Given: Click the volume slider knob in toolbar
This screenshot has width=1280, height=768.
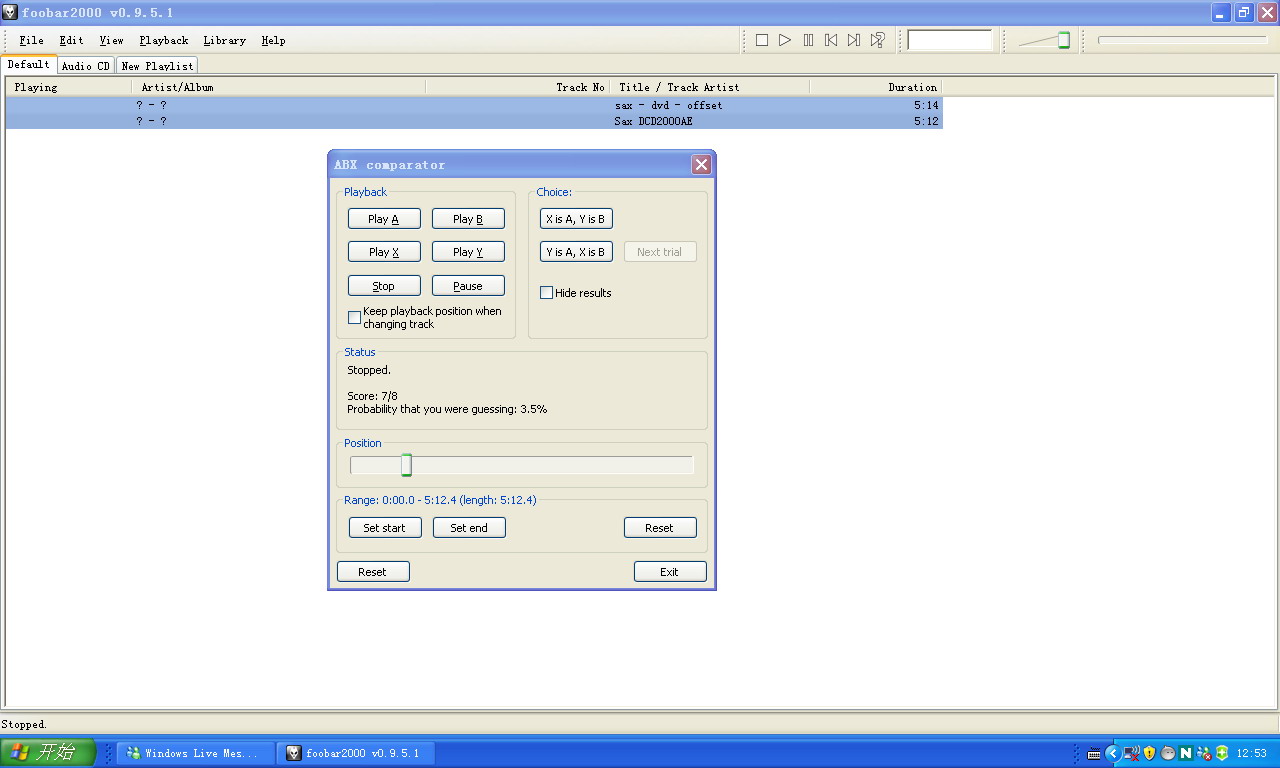Looking at the screenshot, I should tap(1064, 40).
